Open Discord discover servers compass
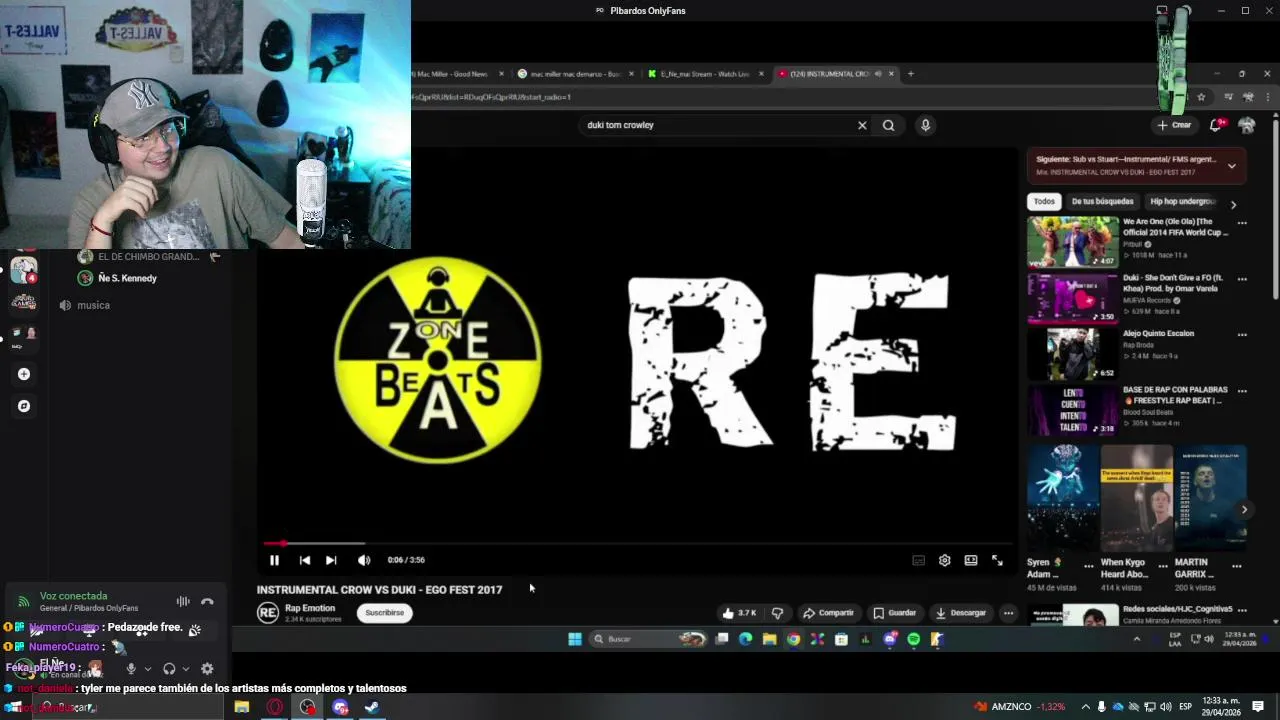Screen dimensions: 1280x720 24,406
